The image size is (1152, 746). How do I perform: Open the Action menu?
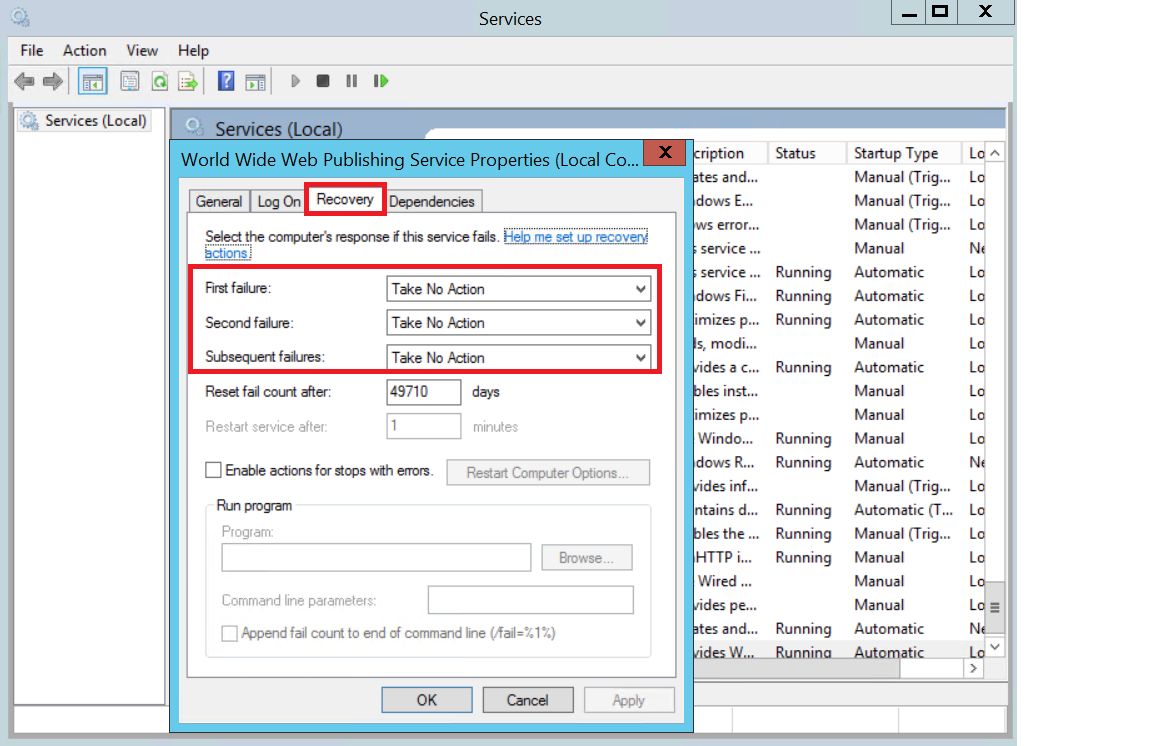pyautogui.click(x=84, y=51)
